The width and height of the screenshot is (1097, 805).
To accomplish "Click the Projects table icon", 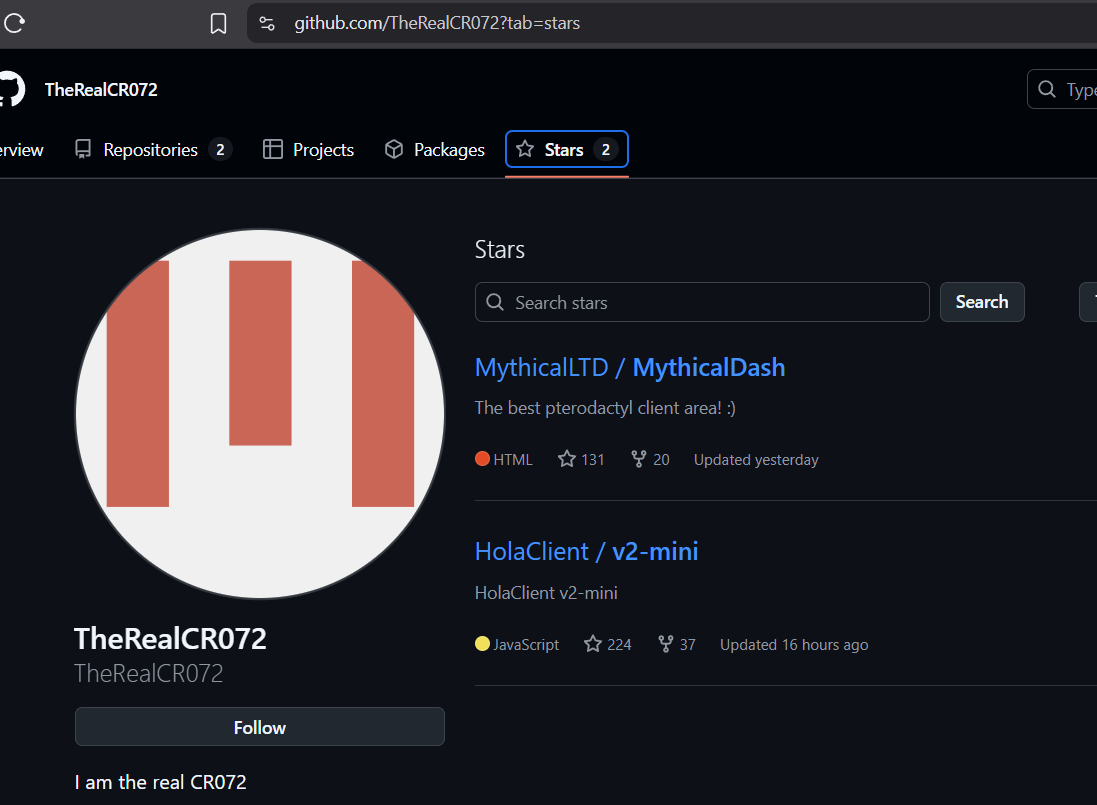I will (272, 149).
